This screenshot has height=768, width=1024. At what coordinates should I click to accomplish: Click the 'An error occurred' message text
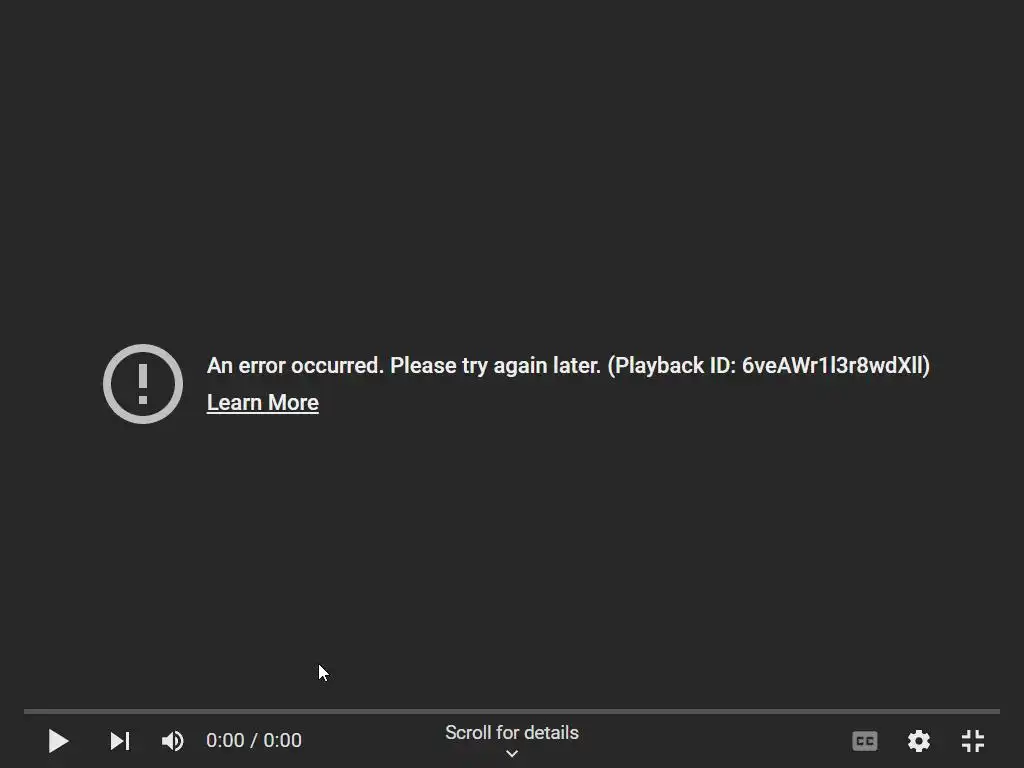click(295, 366)
